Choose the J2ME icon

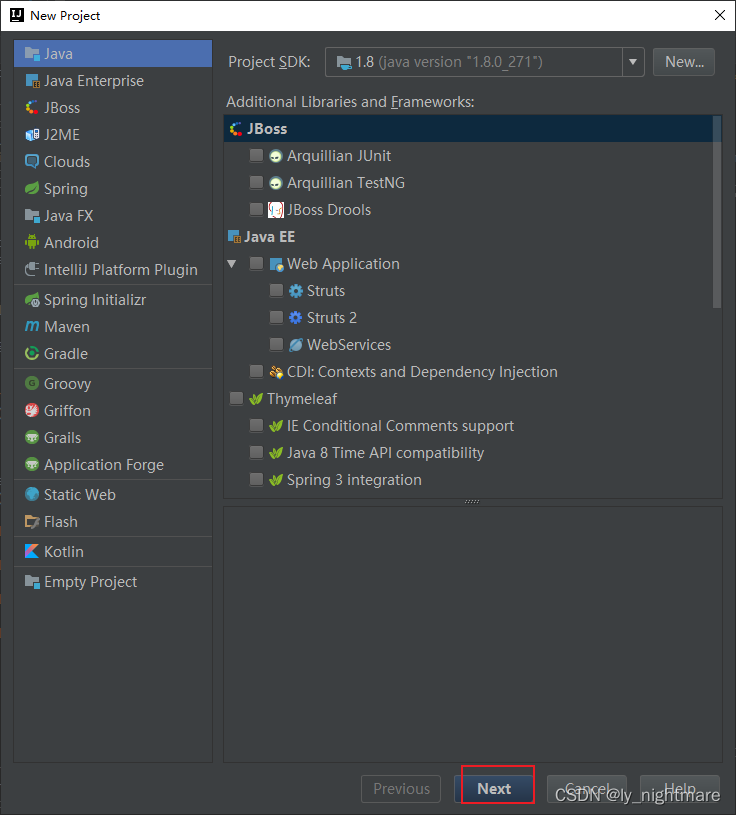click(x=32, y=135)
